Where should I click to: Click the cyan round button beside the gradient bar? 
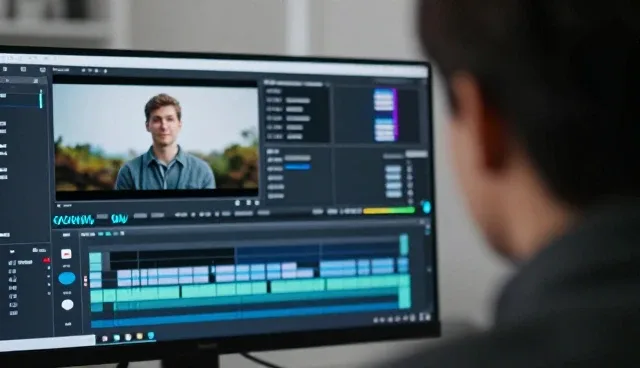tap(427, 207)
